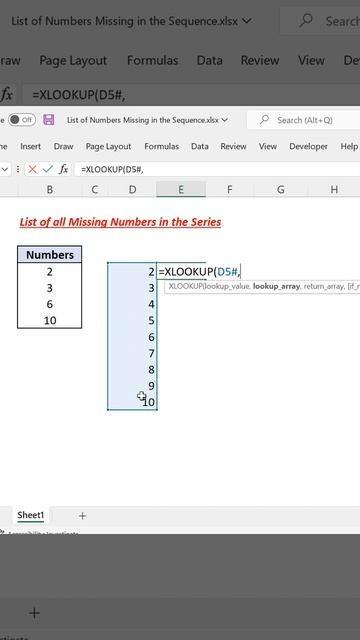
Task: Select column C header
Action: click(95, 189)
